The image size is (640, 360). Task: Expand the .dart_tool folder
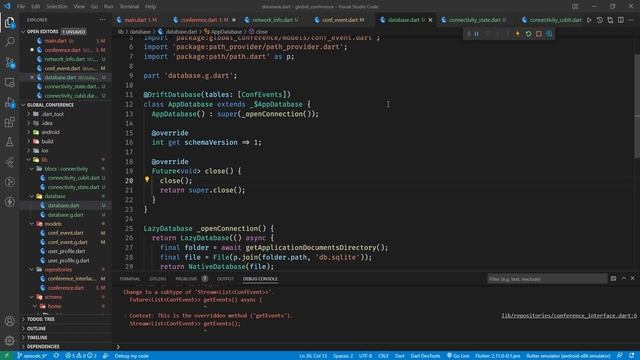coord(52,114)
